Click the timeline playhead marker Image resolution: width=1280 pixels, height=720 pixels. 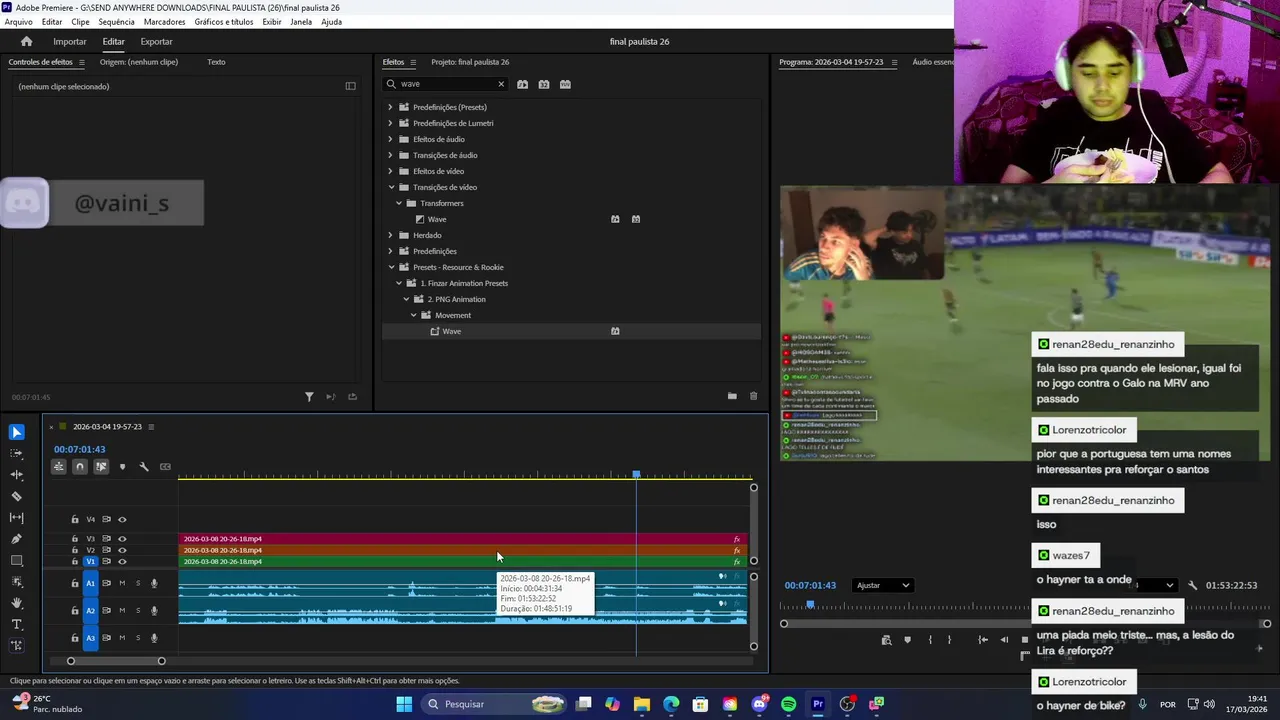636,475
